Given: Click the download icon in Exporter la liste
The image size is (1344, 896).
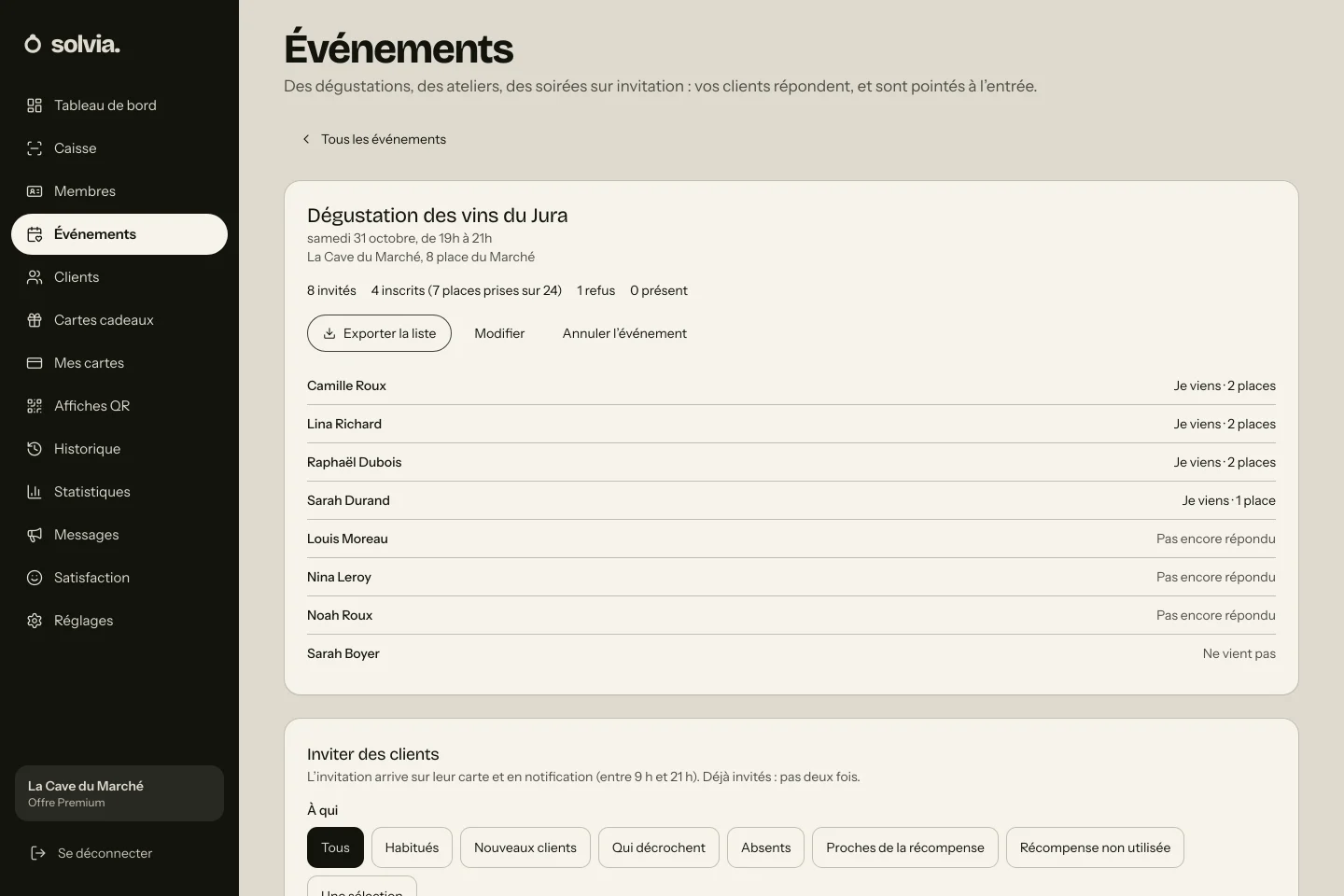Looking at the screenshot, I should pos(329,333).
